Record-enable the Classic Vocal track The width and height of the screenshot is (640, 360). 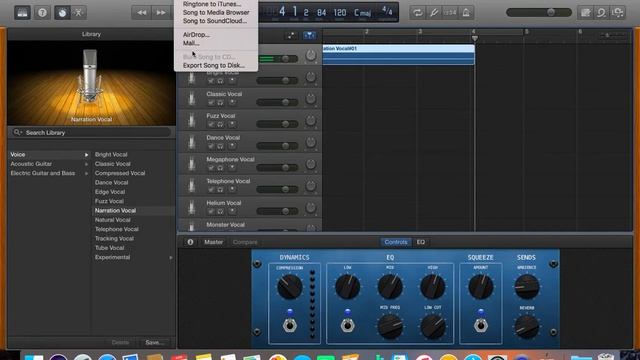(232, 102)
